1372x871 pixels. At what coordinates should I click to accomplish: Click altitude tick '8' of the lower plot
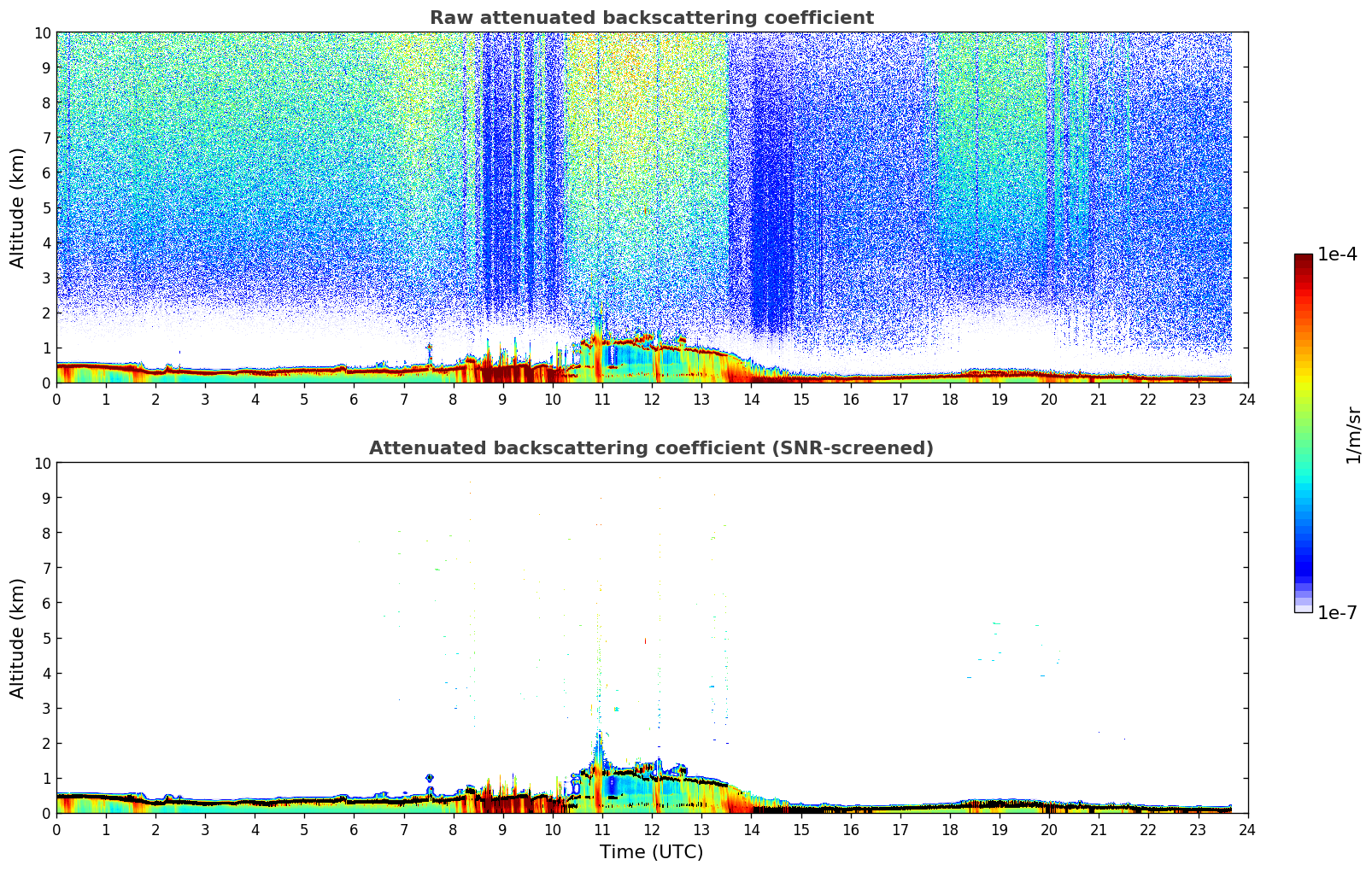(x=47, y=533)
